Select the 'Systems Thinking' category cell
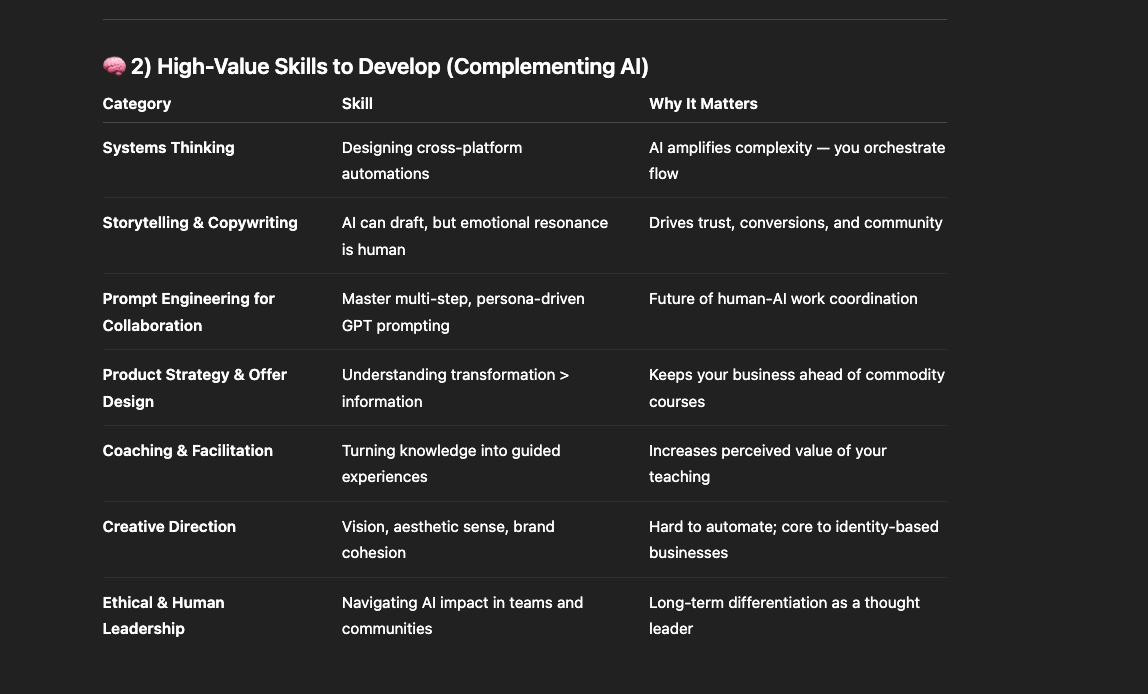 [168, 148]
